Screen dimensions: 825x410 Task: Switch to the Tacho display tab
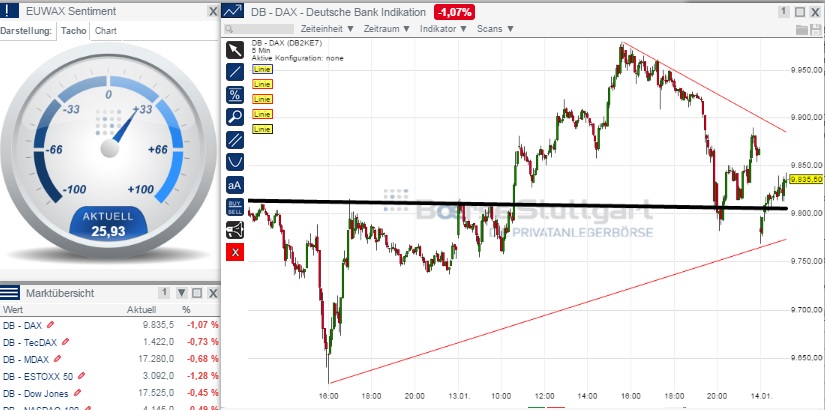pos(73,31)
